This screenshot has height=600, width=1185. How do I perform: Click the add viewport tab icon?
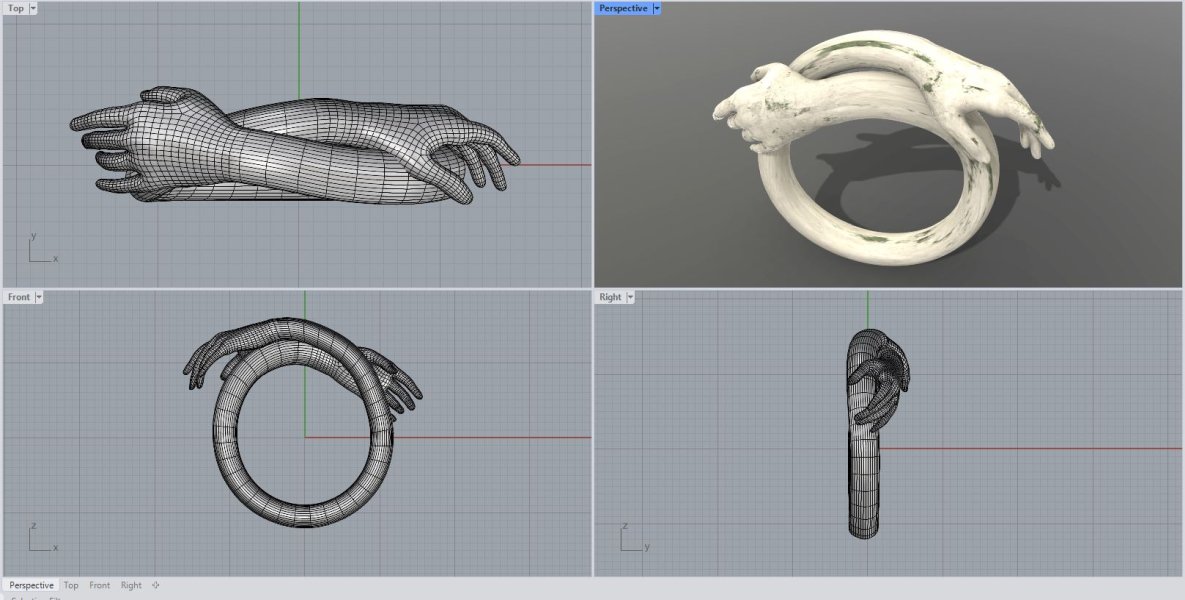155,585
